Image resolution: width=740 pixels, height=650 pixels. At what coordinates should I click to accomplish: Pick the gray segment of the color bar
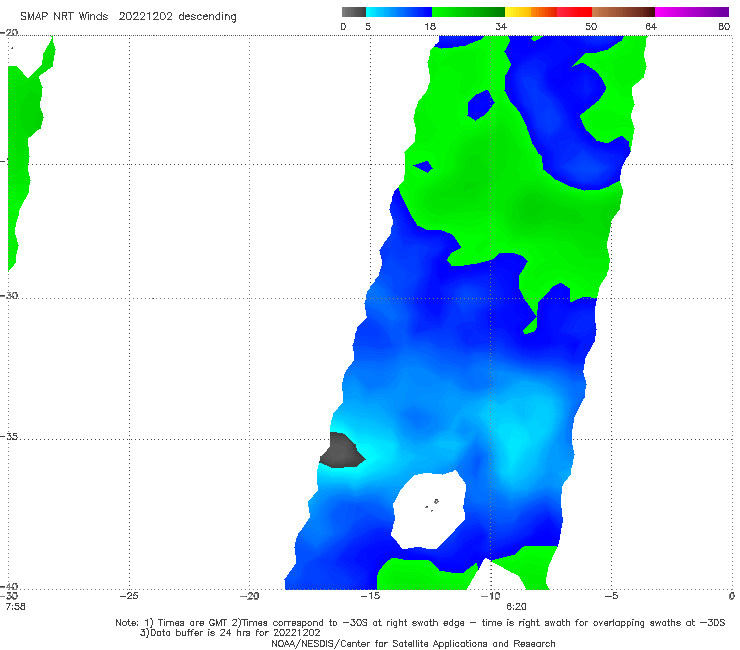[353, 12]
